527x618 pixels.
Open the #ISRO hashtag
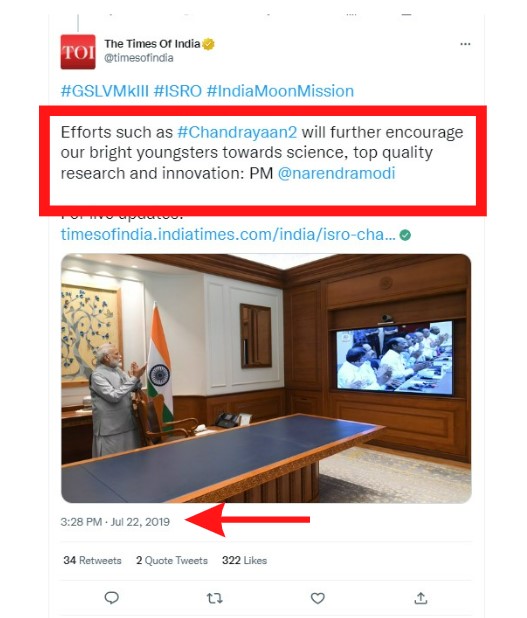click(x=177, y=91)
